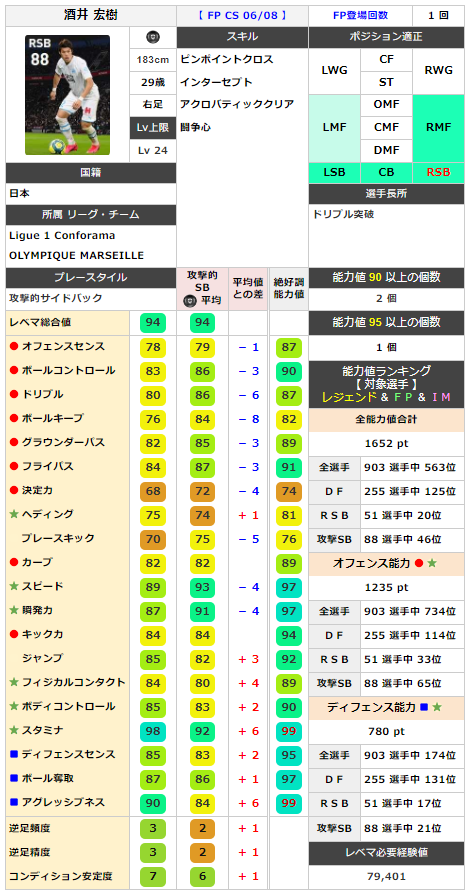The height and width of the screenshot is (893, 471).
Task: Select the スタミナ value 98
Action: pyautogui.click(x=153, y=730)
